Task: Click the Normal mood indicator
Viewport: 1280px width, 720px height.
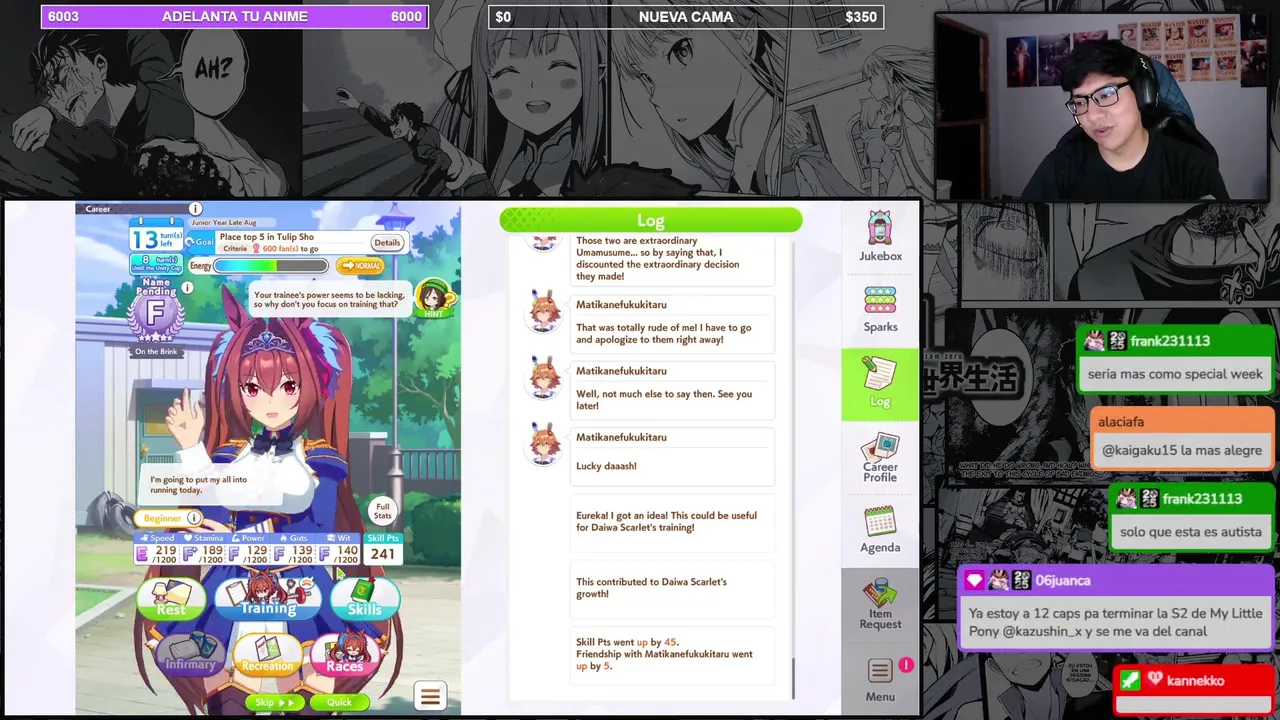Action: click(360, 266)
